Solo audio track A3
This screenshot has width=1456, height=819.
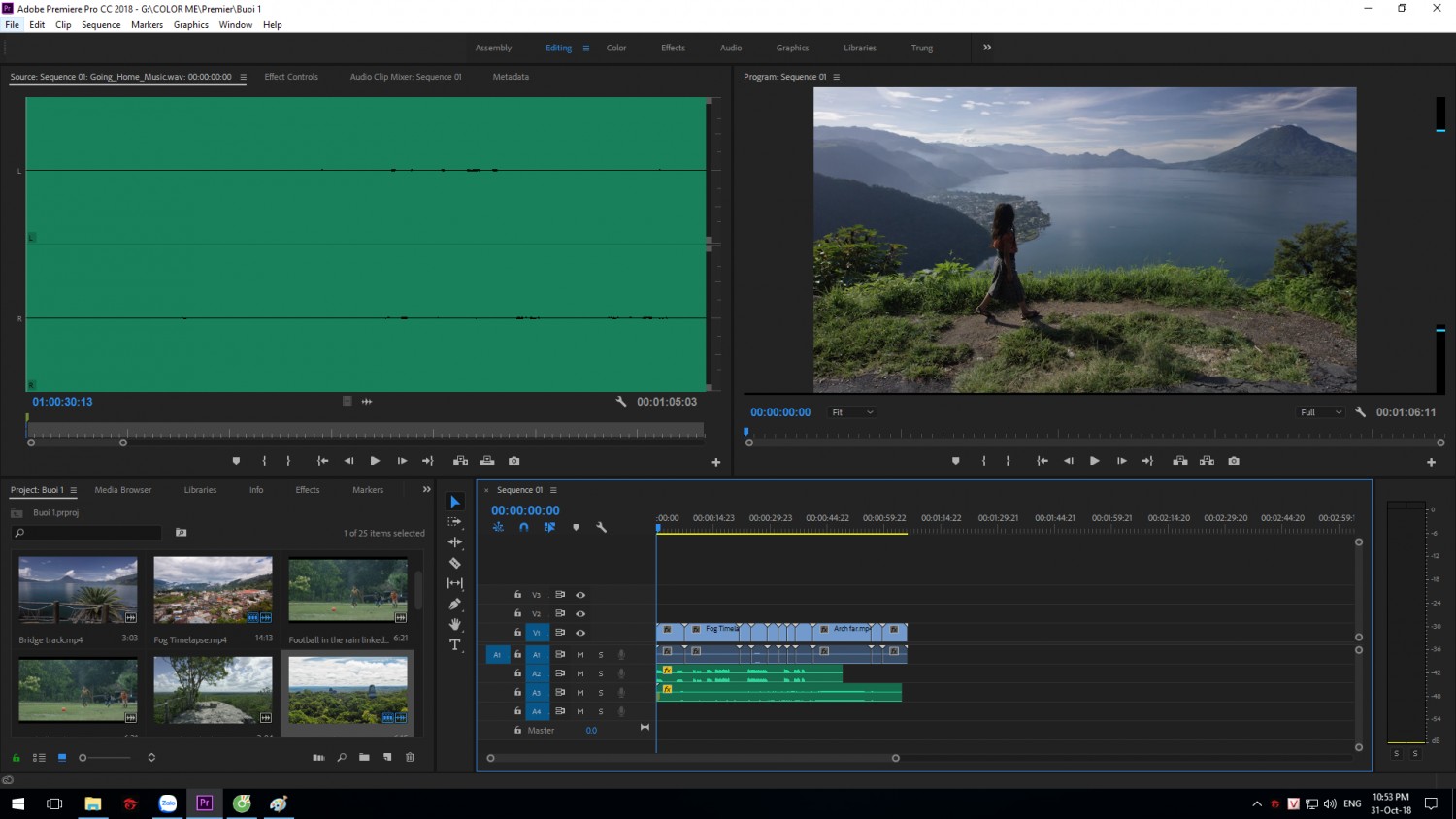pyautogui.click(x=601, y=693)
